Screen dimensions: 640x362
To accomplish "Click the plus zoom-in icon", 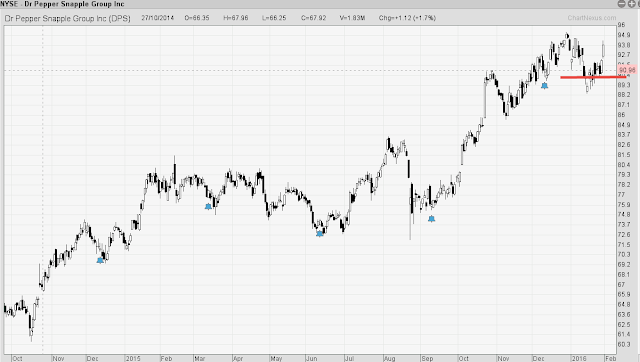I will coord(631,4).
